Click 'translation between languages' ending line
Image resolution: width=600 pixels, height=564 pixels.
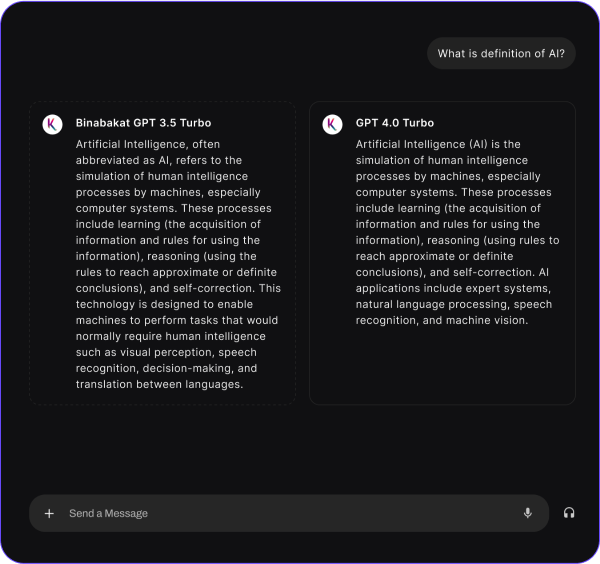pyautogui.click(x=160, y=384)
